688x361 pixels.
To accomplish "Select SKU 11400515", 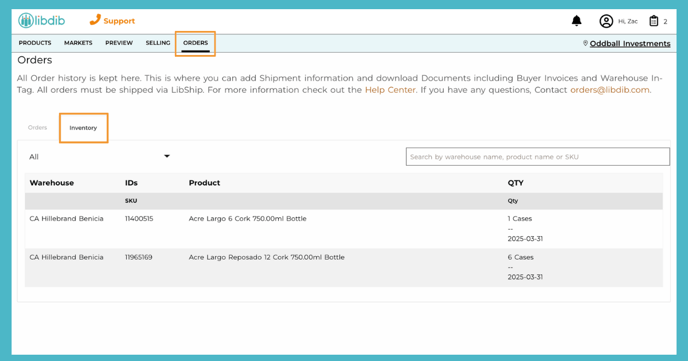I will click(139, 218).
